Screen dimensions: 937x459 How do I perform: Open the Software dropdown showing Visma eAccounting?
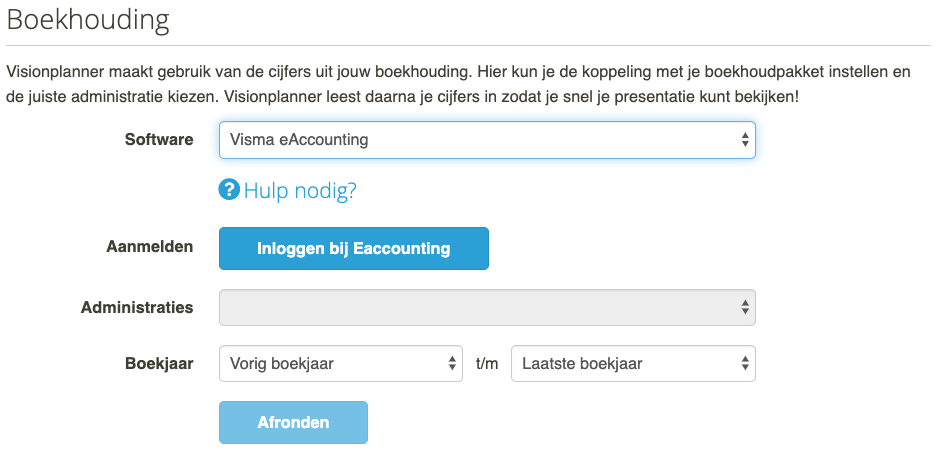point(487,140)
